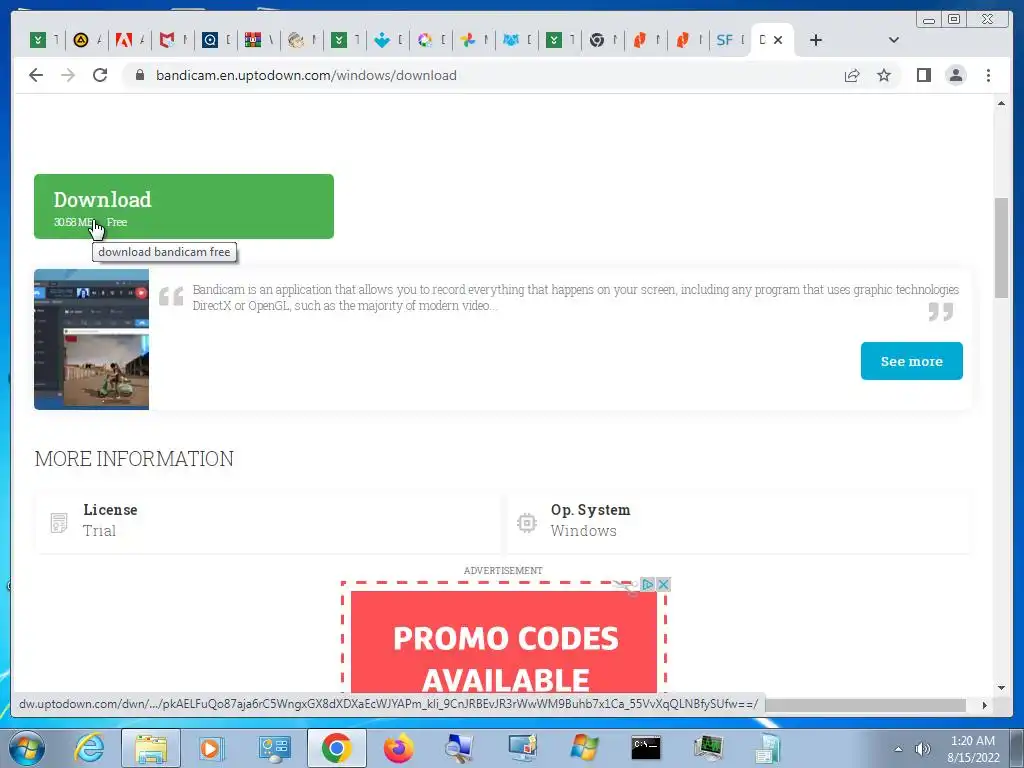1024x768 pixels.
Task: Open the Command Prompt taskbar icon
Action: click(x=646, y=748)
